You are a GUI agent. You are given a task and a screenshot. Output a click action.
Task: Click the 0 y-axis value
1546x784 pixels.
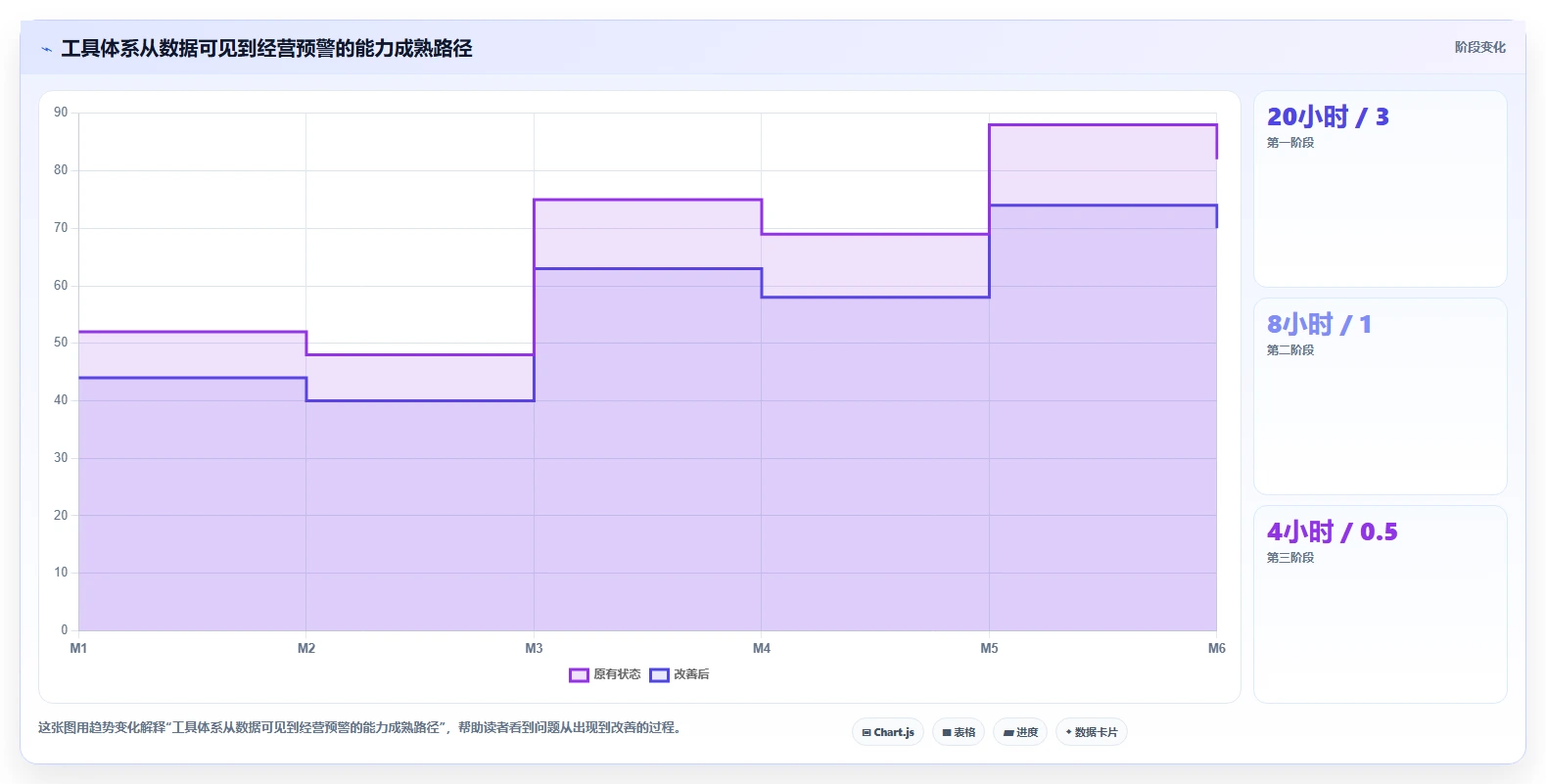tap(65, 630)
